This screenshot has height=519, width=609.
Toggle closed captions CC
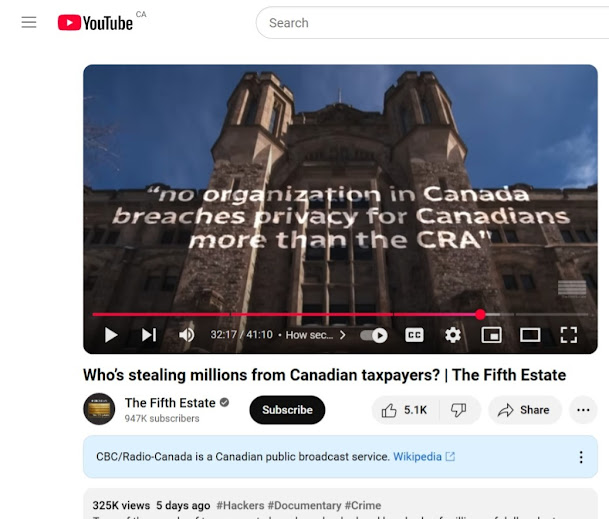(414, 335)
